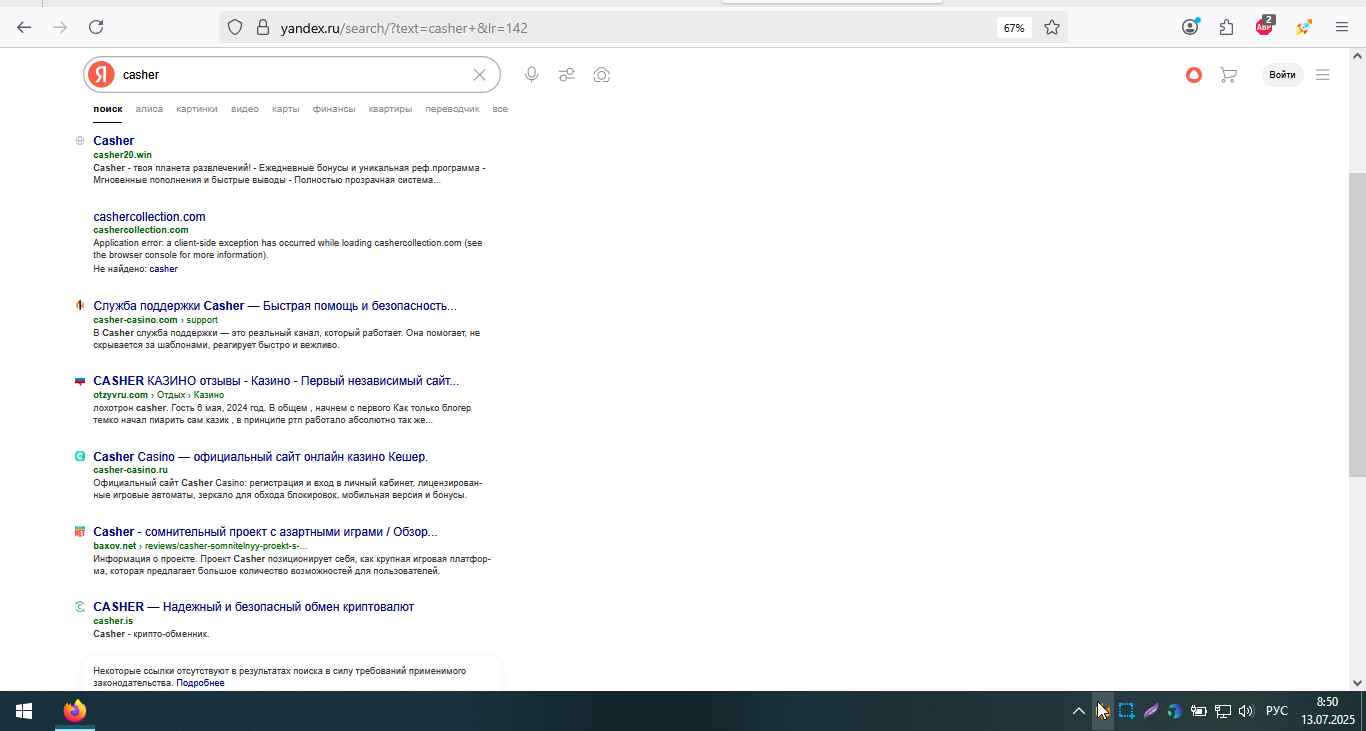Open 'Служба поддержки Casher' result
This screenshot has width=1366, height=731.
coord(275,306)
